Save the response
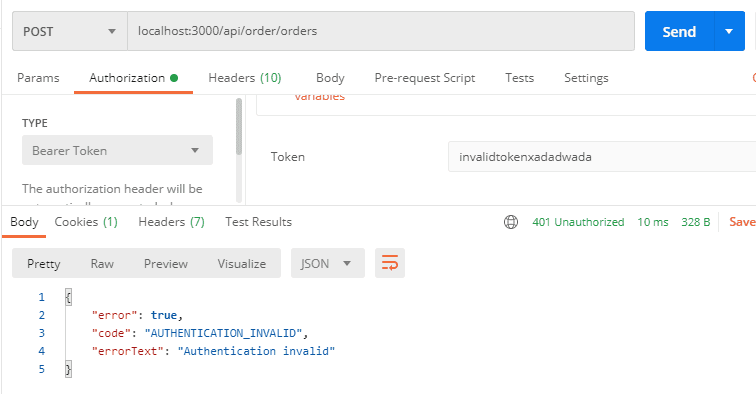Viewport: 756px width, 394px height. (742, 222)
